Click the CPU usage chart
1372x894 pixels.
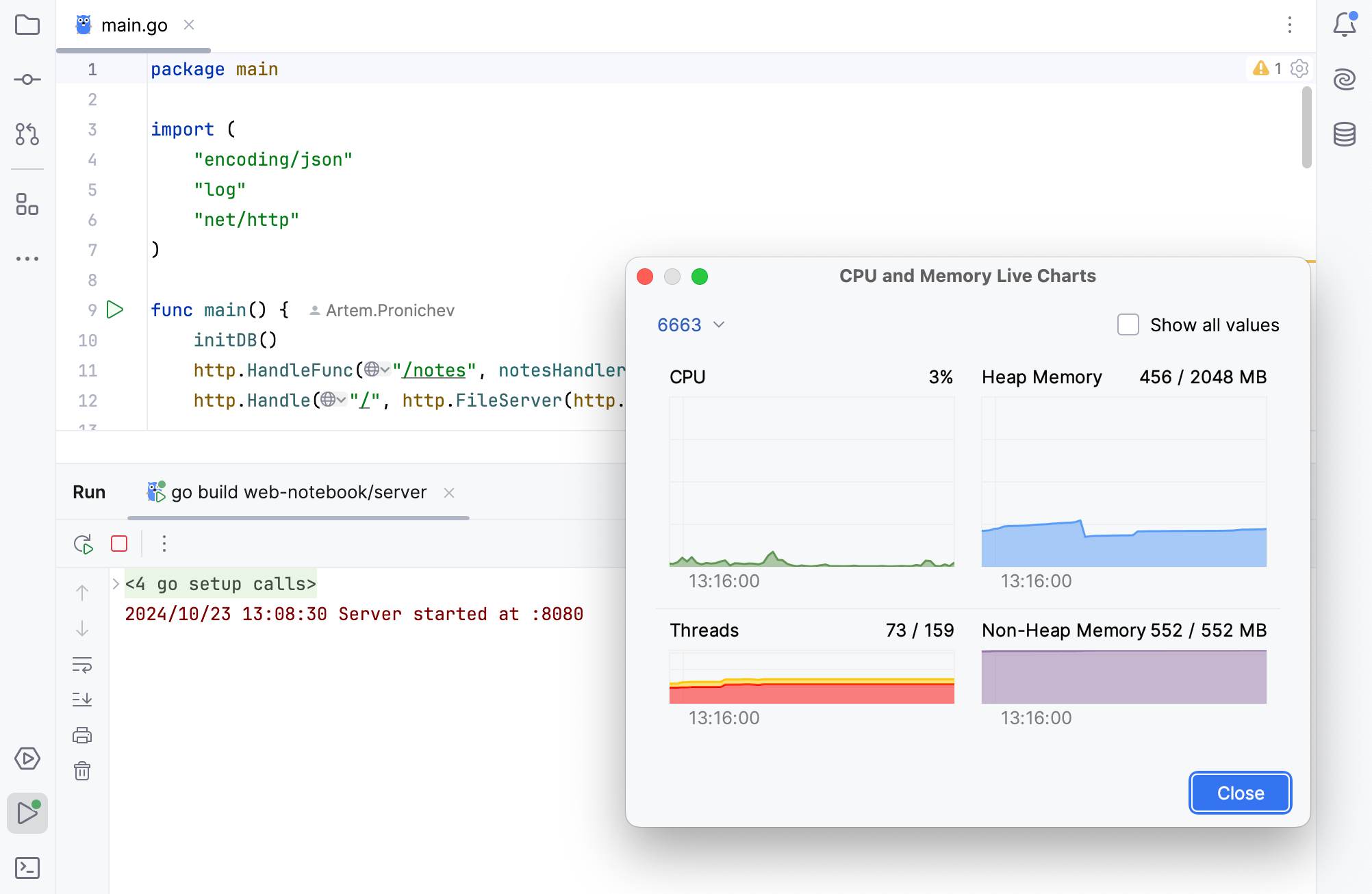click(812, 482)
